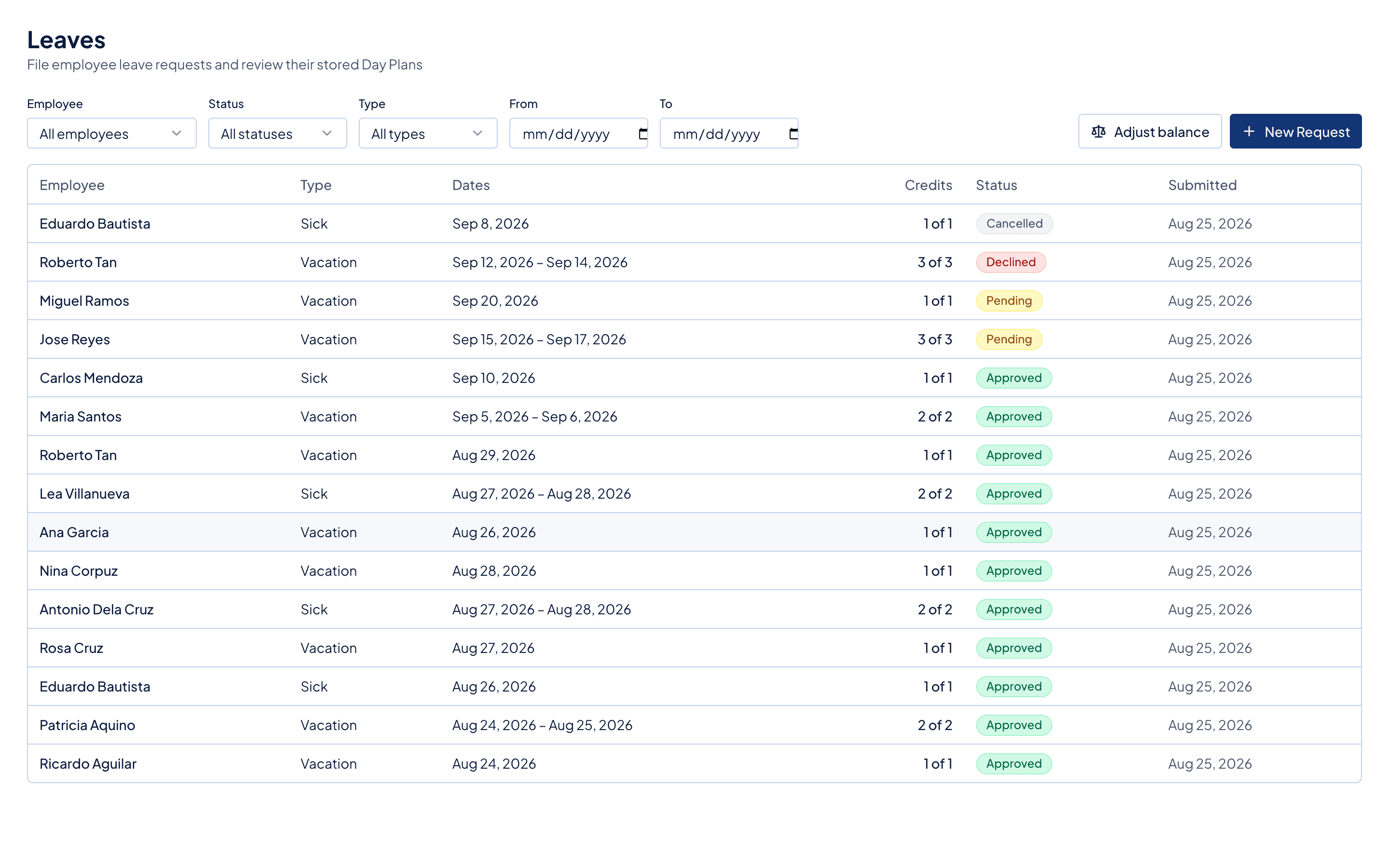Click Roberto Tan with Declined status
1389x868 pixels.
tap(78, 262)
